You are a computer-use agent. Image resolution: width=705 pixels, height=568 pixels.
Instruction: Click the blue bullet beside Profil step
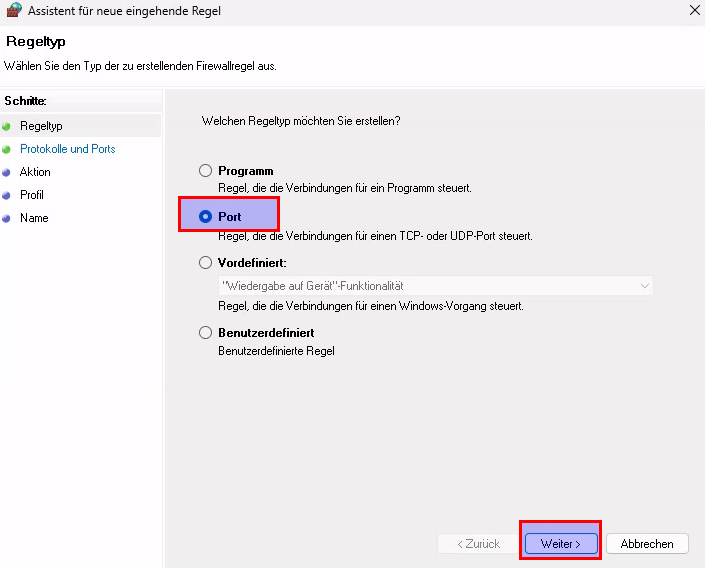click(x=7, y=195)
